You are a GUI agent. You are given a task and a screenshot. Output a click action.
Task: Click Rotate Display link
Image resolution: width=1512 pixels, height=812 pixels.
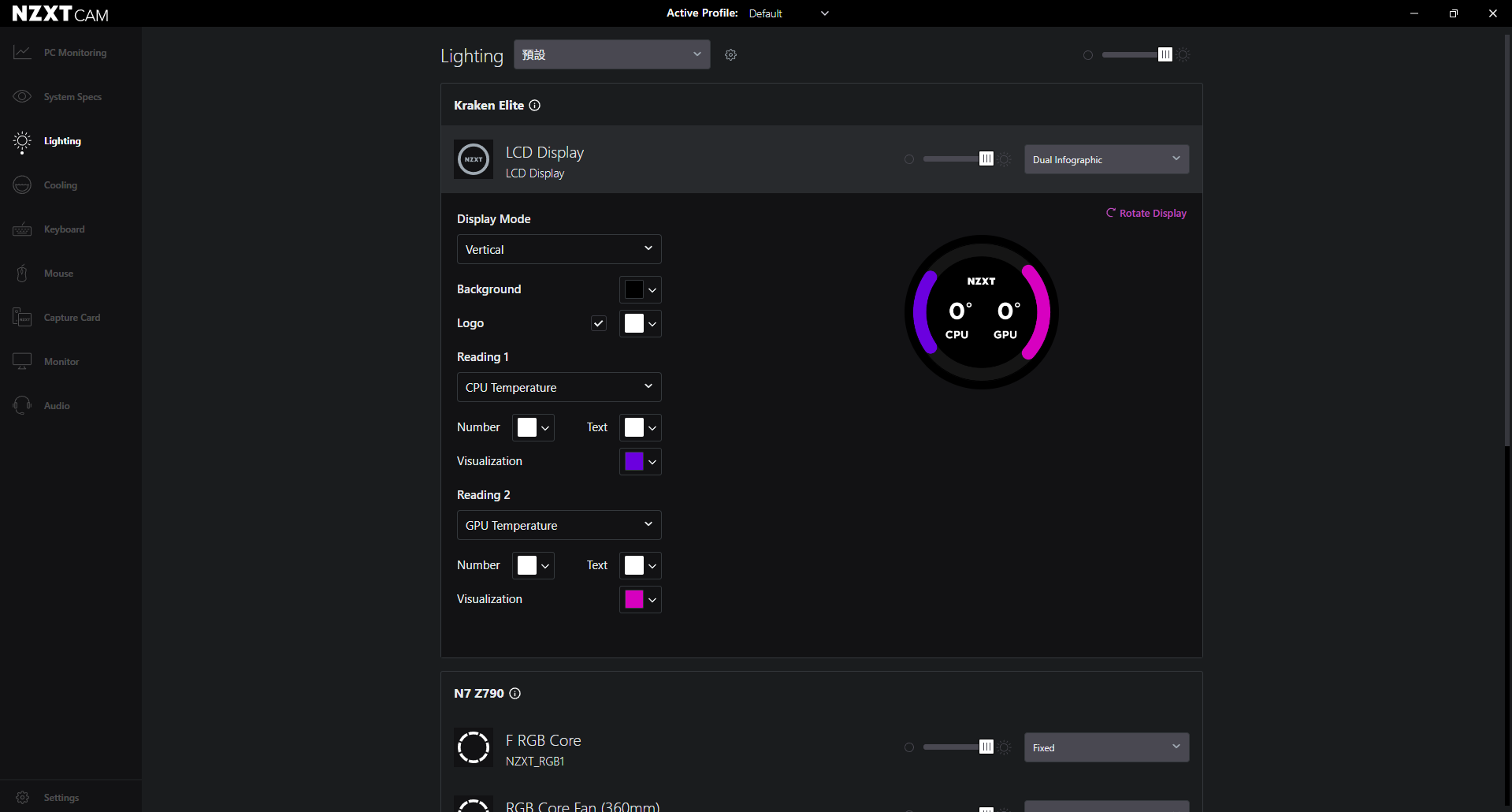(1146, 213)
